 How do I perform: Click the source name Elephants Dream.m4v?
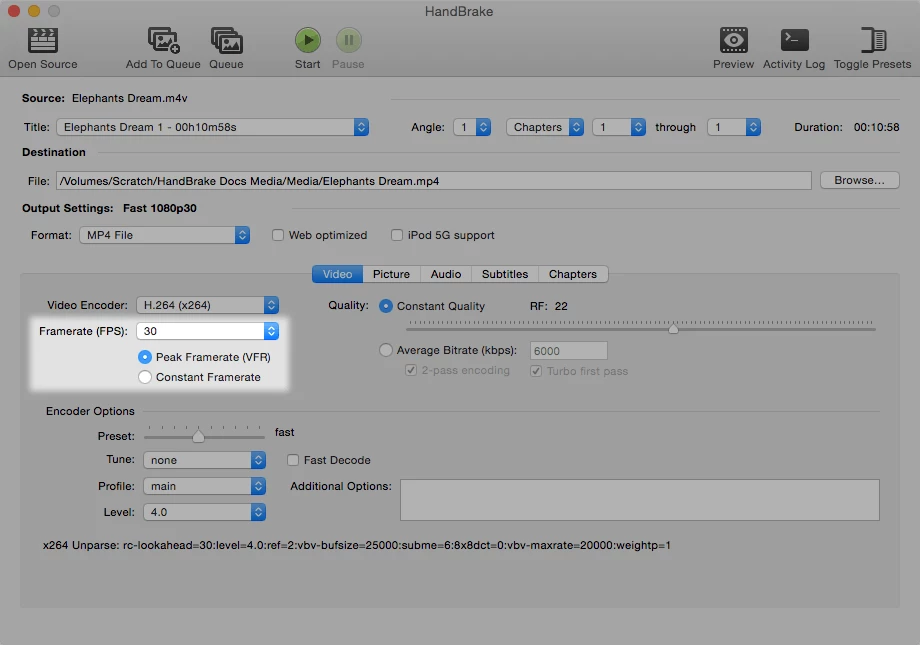[130, 98]
